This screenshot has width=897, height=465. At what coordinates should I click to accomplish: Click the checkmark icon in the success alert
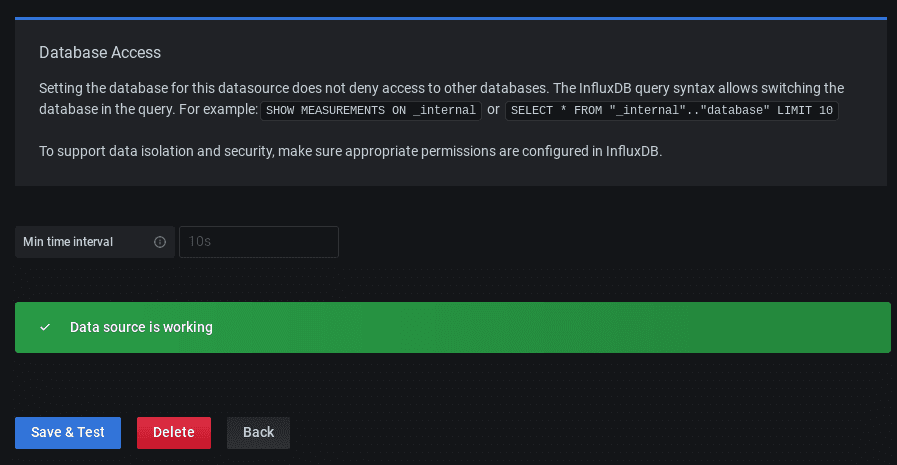(x=44, y=327)
